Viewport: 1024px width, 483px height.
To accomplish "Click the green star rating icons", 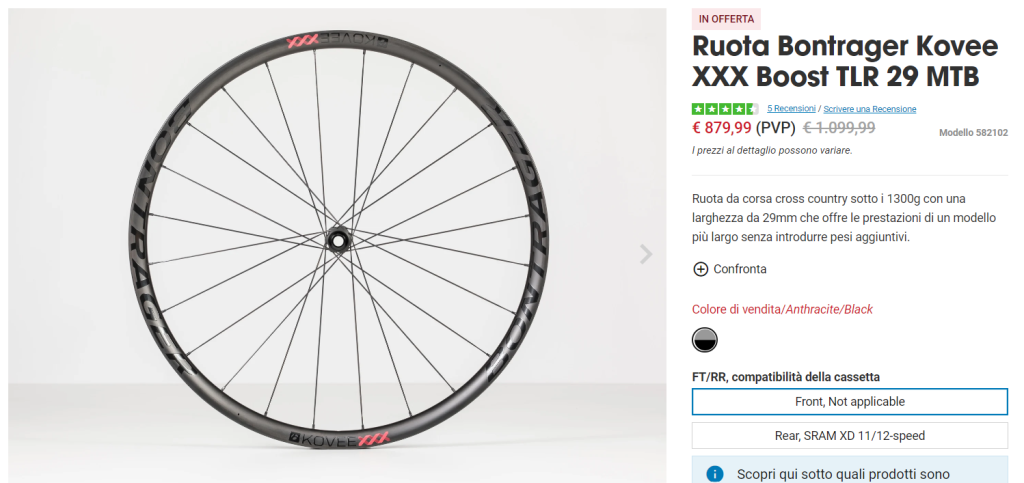I will click(725, 109).
